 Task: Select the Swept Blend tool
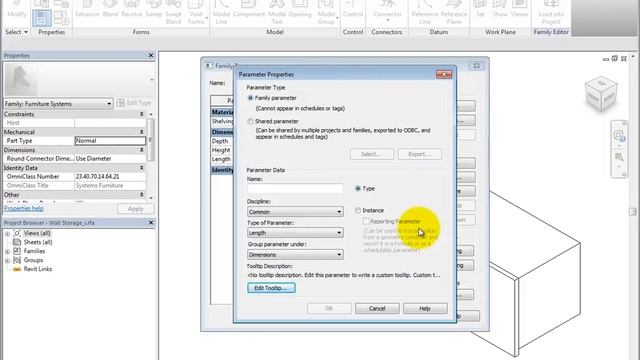173,13
